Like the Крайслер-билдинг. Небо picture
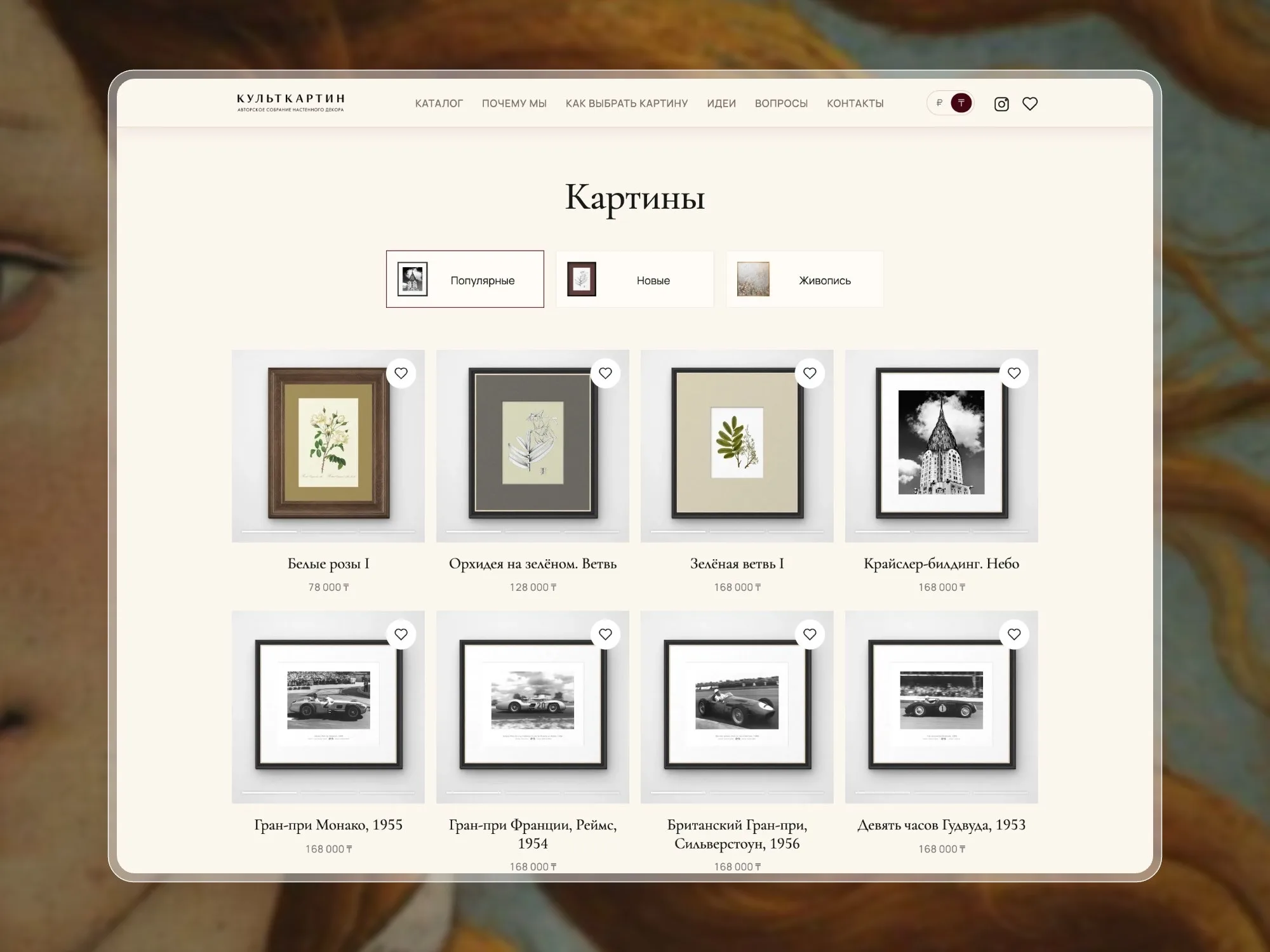The height and width of the screenshot is (952, 1270). coord(1015,373)
